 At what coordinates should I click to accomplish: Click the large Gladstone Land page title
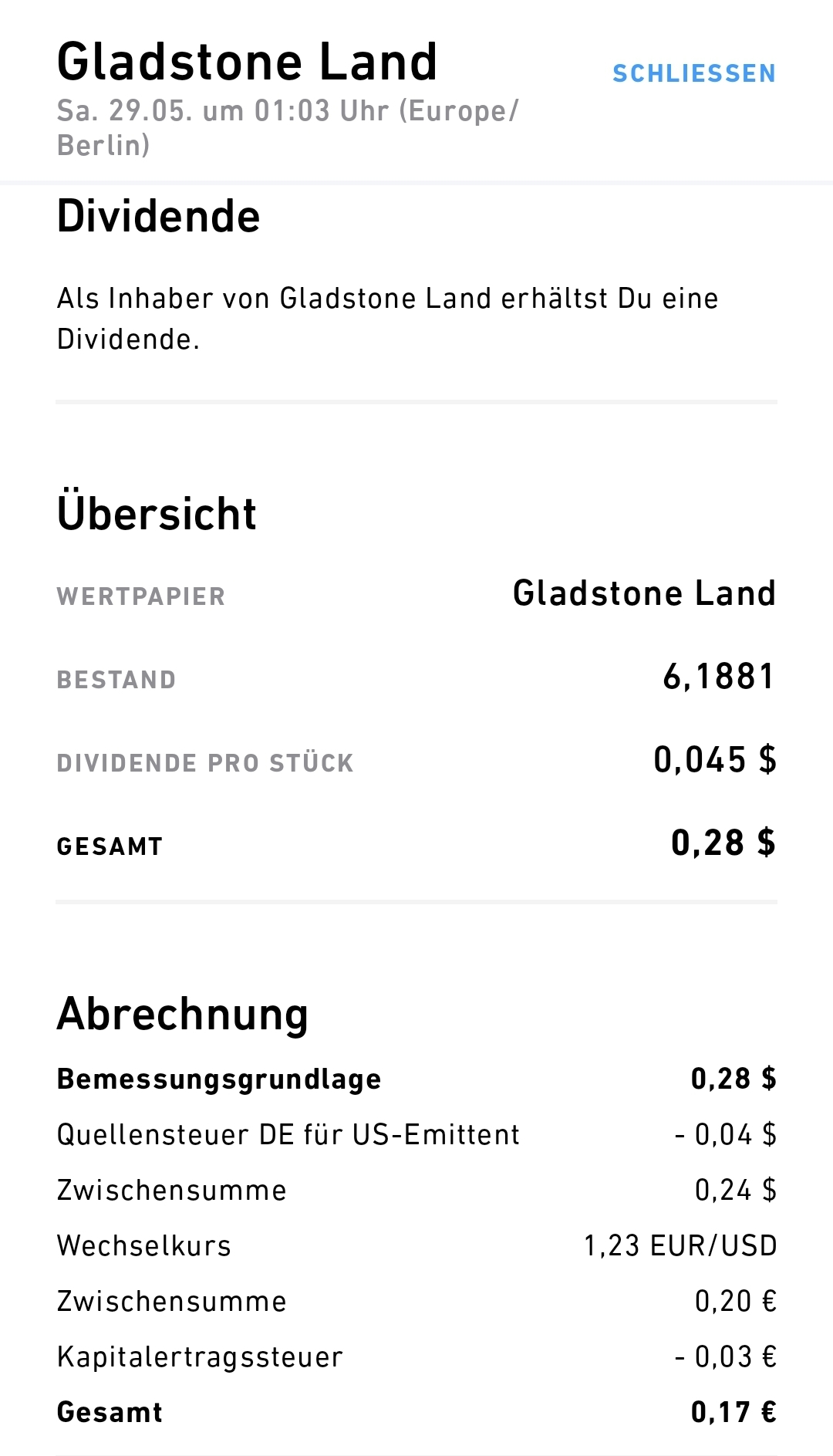tap(247, 62)
